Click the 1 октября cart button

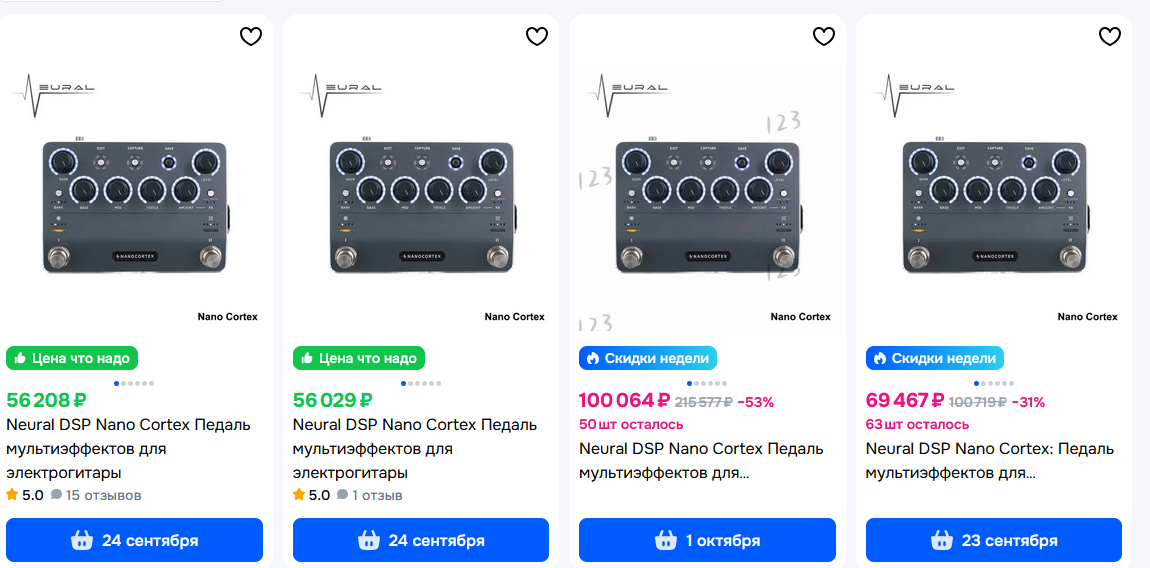click(707, 540)
